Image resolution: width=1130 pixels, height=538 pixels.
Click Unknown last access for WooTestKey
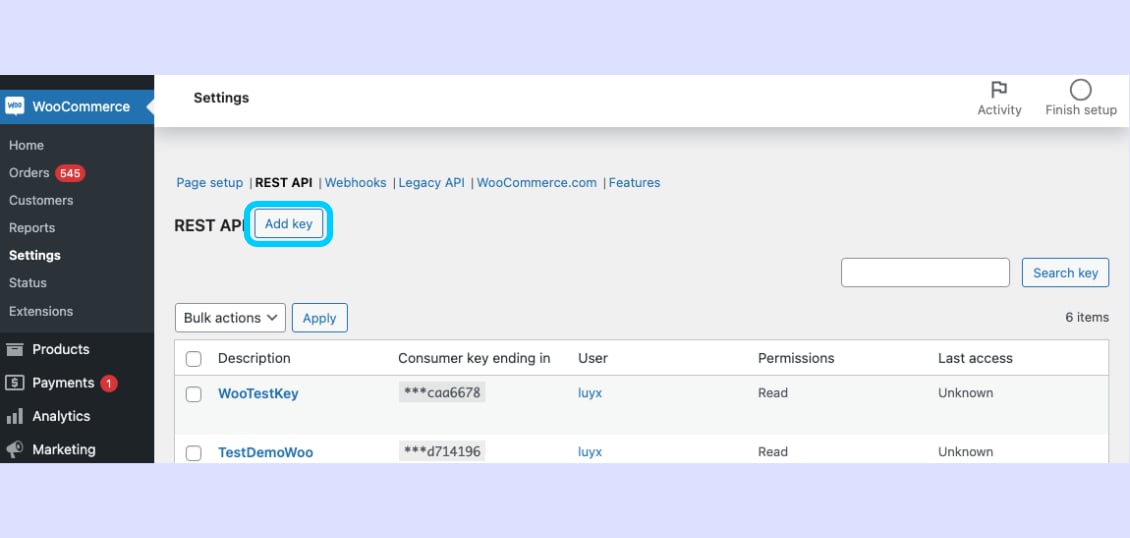[x=966, y=393]
